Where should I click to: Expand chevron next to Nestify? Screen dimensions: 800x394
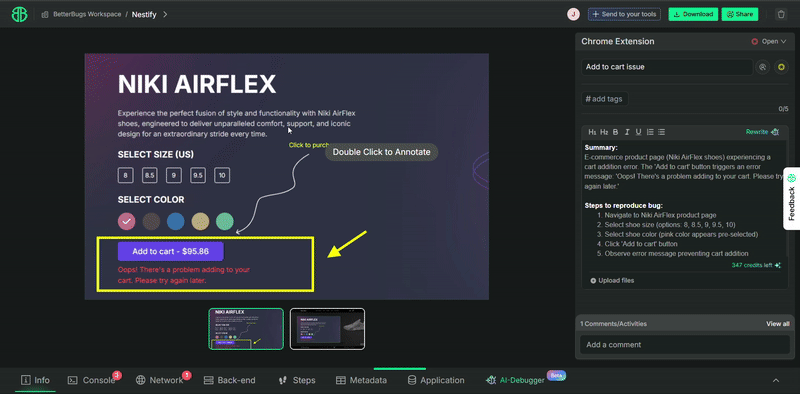click(165, 14)
